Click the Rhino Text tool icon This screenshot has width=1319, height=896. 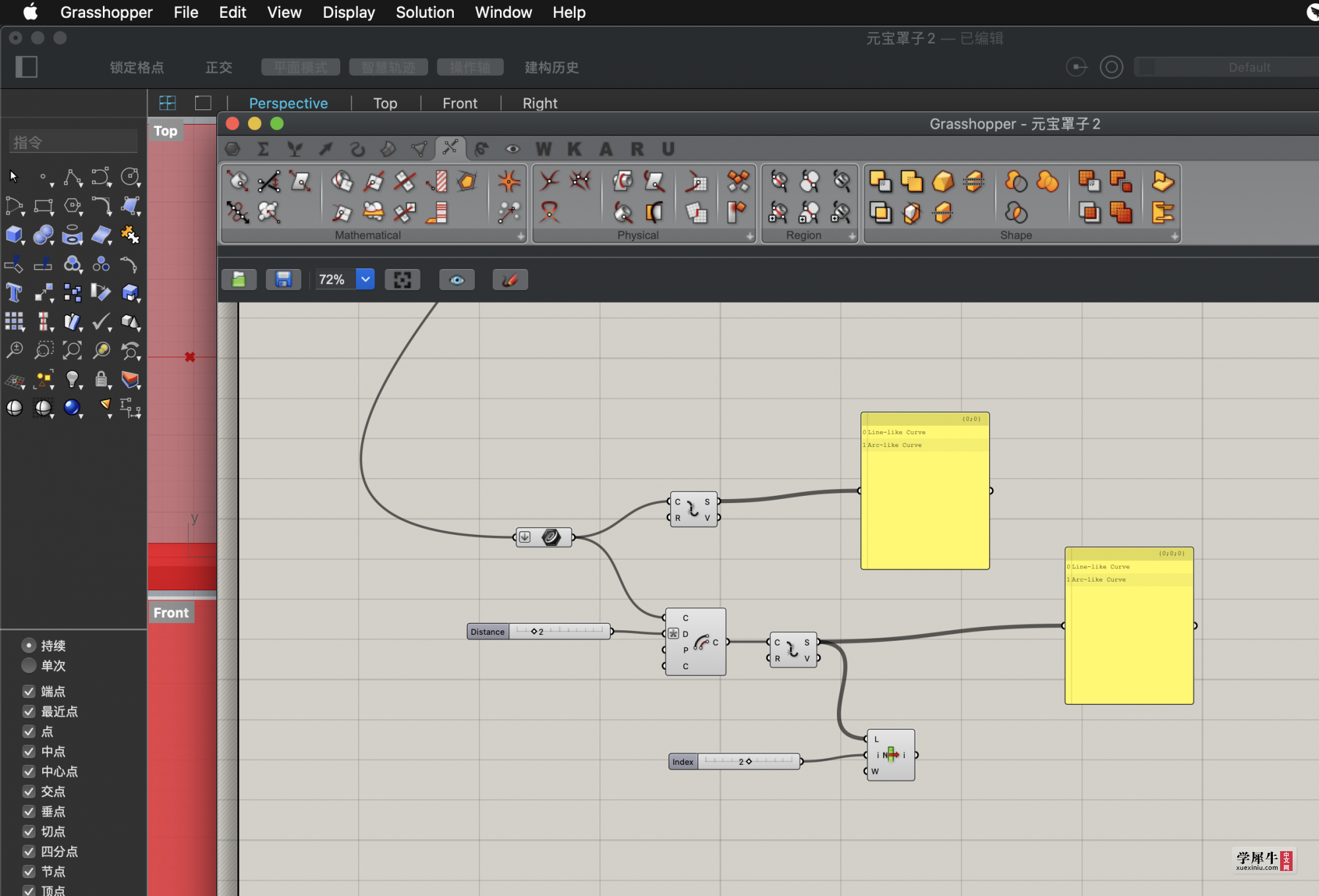[14, 292]
